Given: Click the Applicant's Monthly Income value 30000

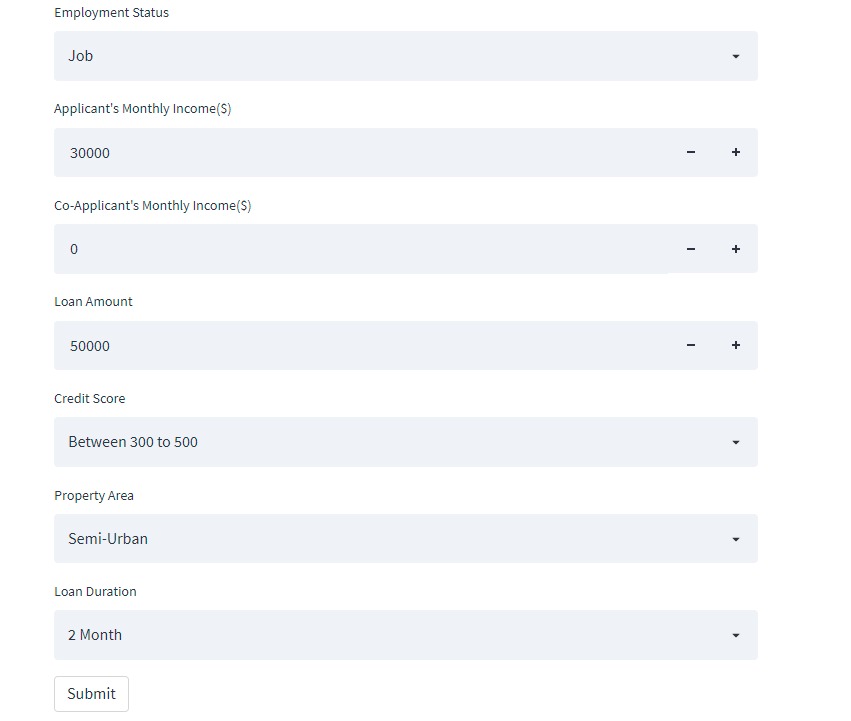Looking at the screenshot, I should 90,152.
